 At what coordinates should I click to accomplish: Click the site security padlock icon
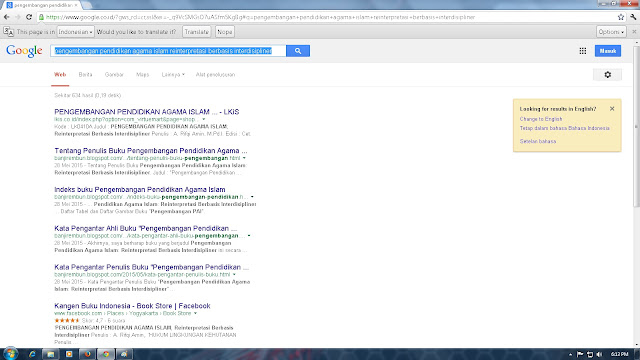point(41,17)
